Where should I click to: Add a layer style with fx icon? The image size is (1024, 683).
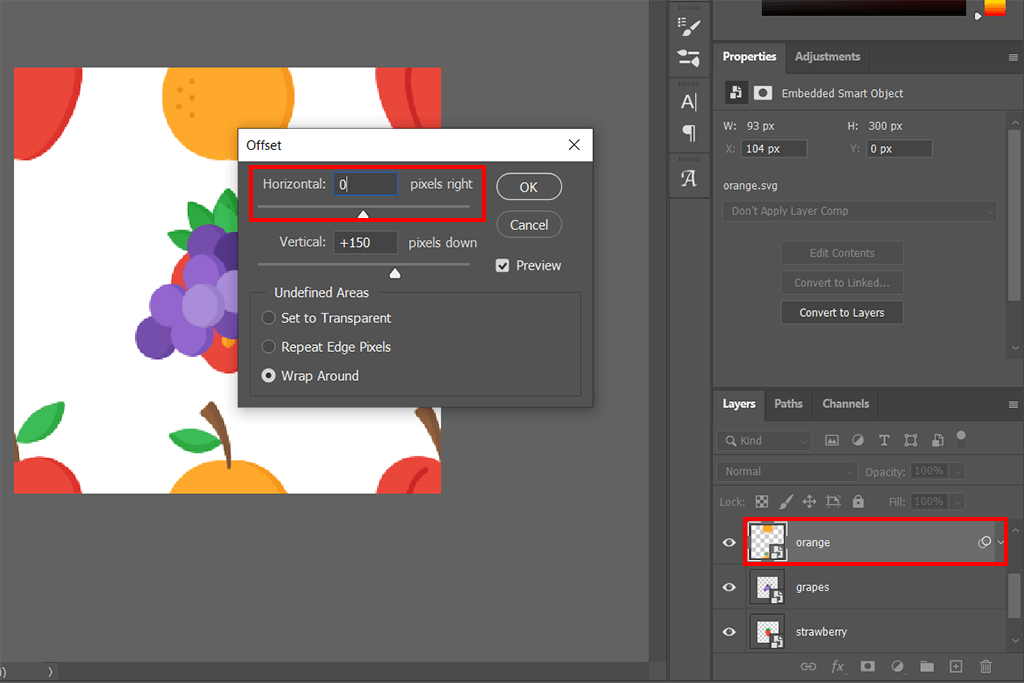pos(837,667)
